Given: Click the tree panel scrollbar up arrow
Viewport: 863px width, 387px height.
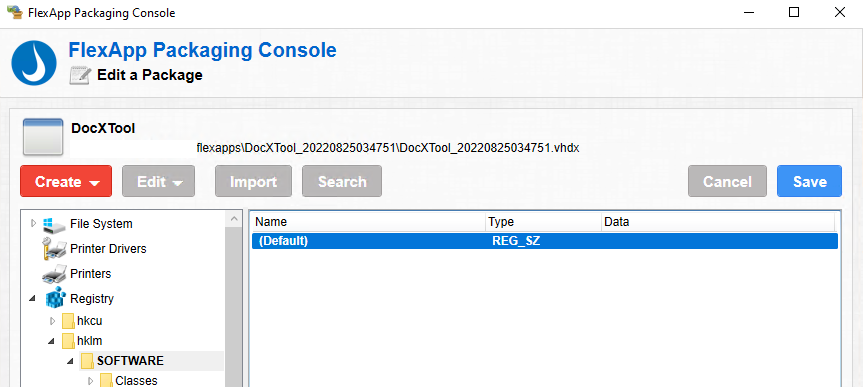Looking at the screenshot, I should pos(234,219).
